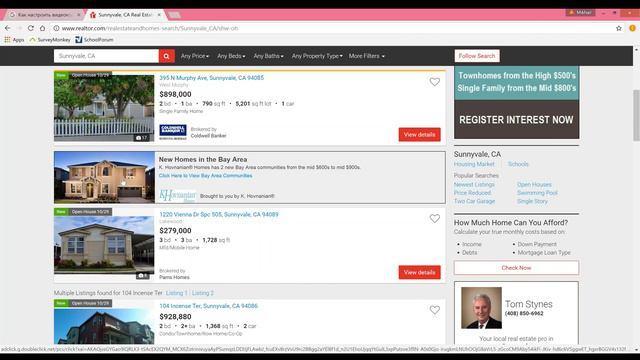Viewport: 640px width, 360px height.
Task: View site information icon in address bar
Action: click(56, 28)
